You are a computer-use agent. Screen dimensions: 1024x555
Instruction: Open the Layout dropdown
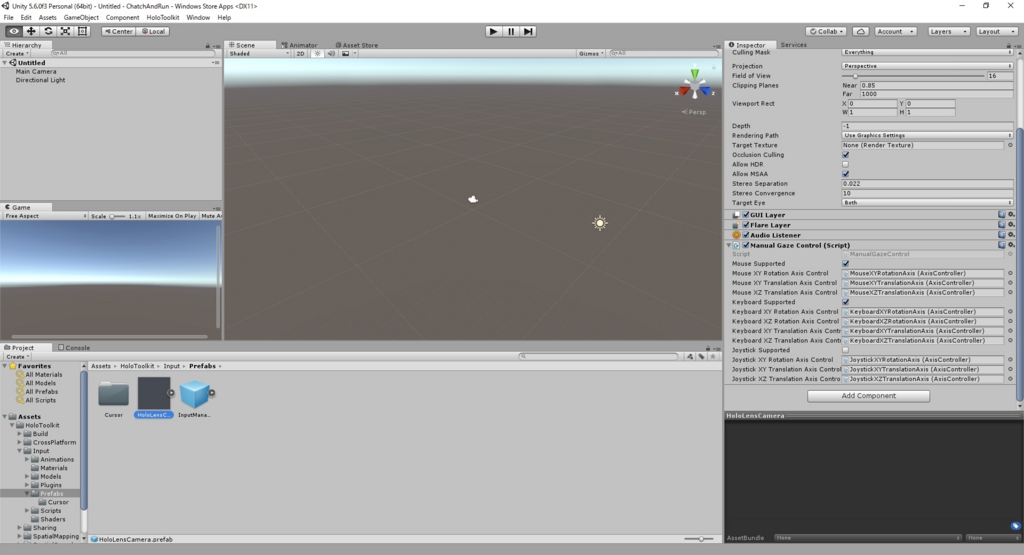pyautogui.click(x=997, y=31)
